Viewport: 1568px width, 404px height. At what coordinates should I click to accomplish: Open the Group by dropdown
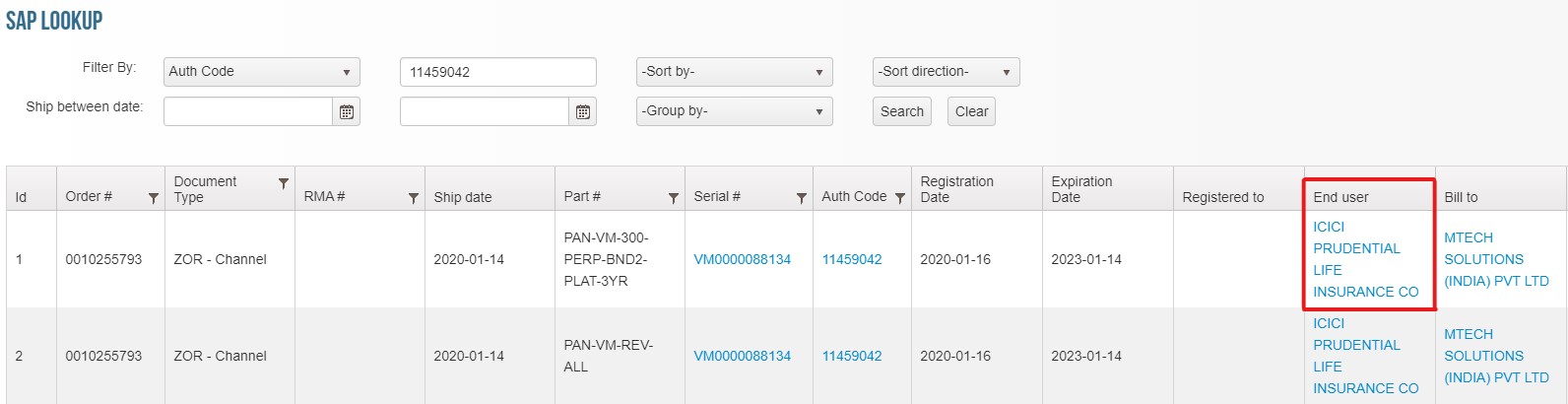pyautogui.click(x=734, y=111)
